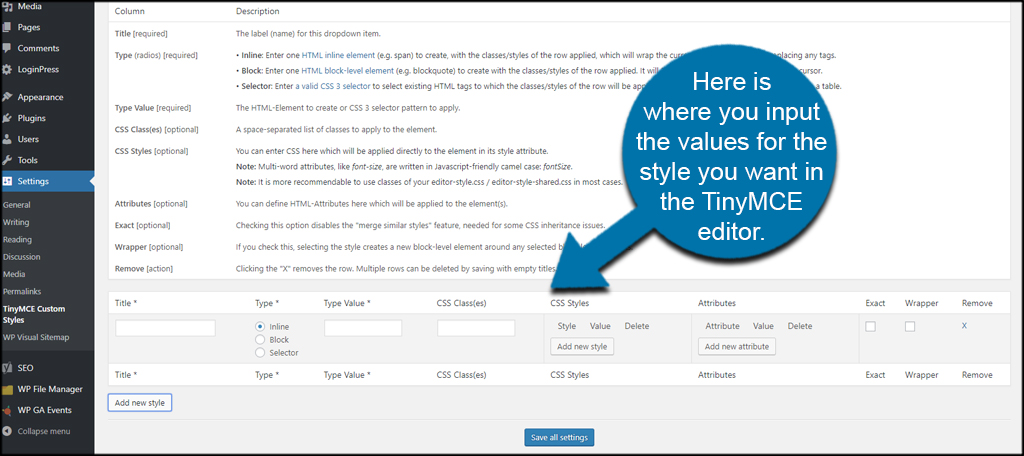The height and width of the screenshot is (456, 1024).
Task: Open Reading settings submenu
Action: [x=18, y=239]
